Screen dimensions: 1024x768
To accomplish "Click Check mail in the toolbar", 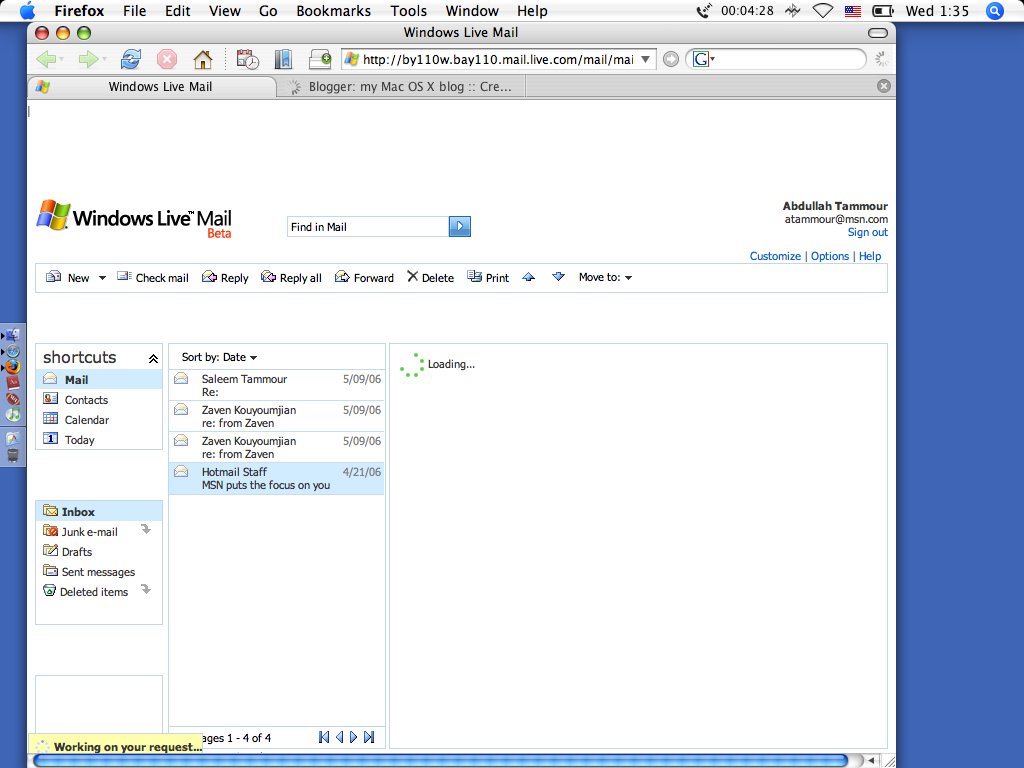I will (153, 278).
